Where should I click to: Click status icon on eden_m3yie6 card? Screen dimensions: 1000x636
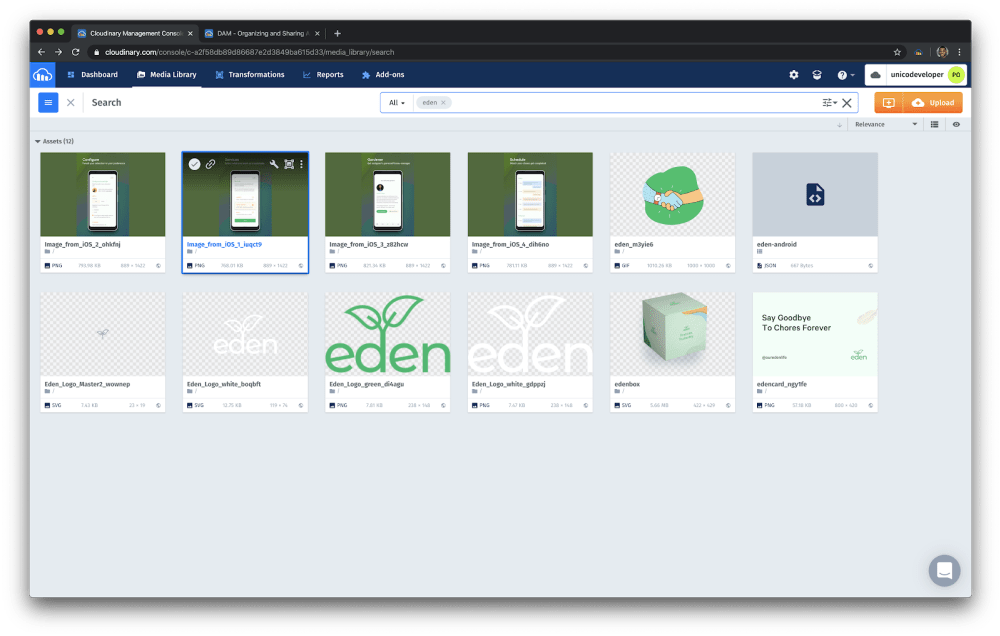728,265
